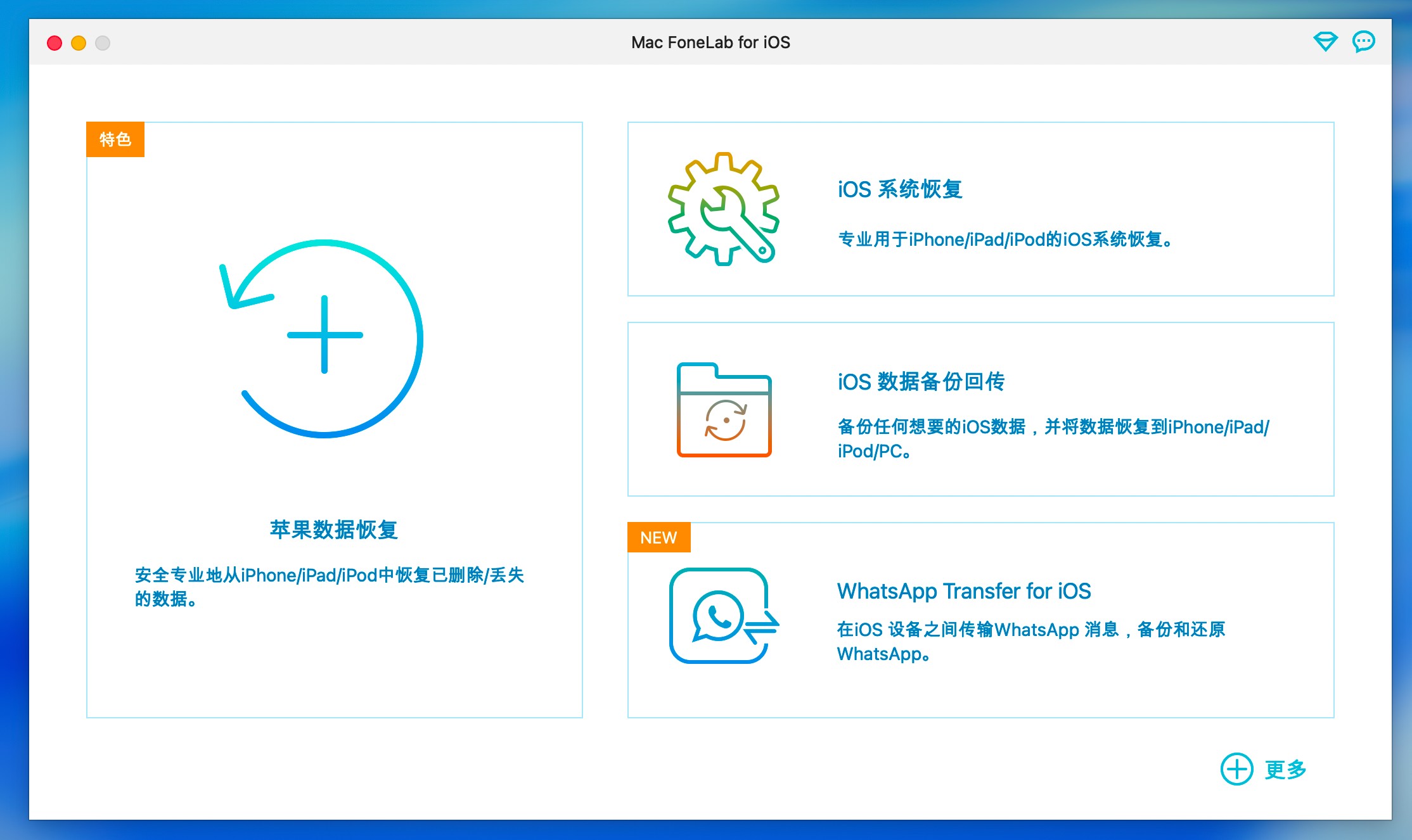The image size is (1412, 840).
Task: Click the orange NEW badge
Action: tap(658, 538)
